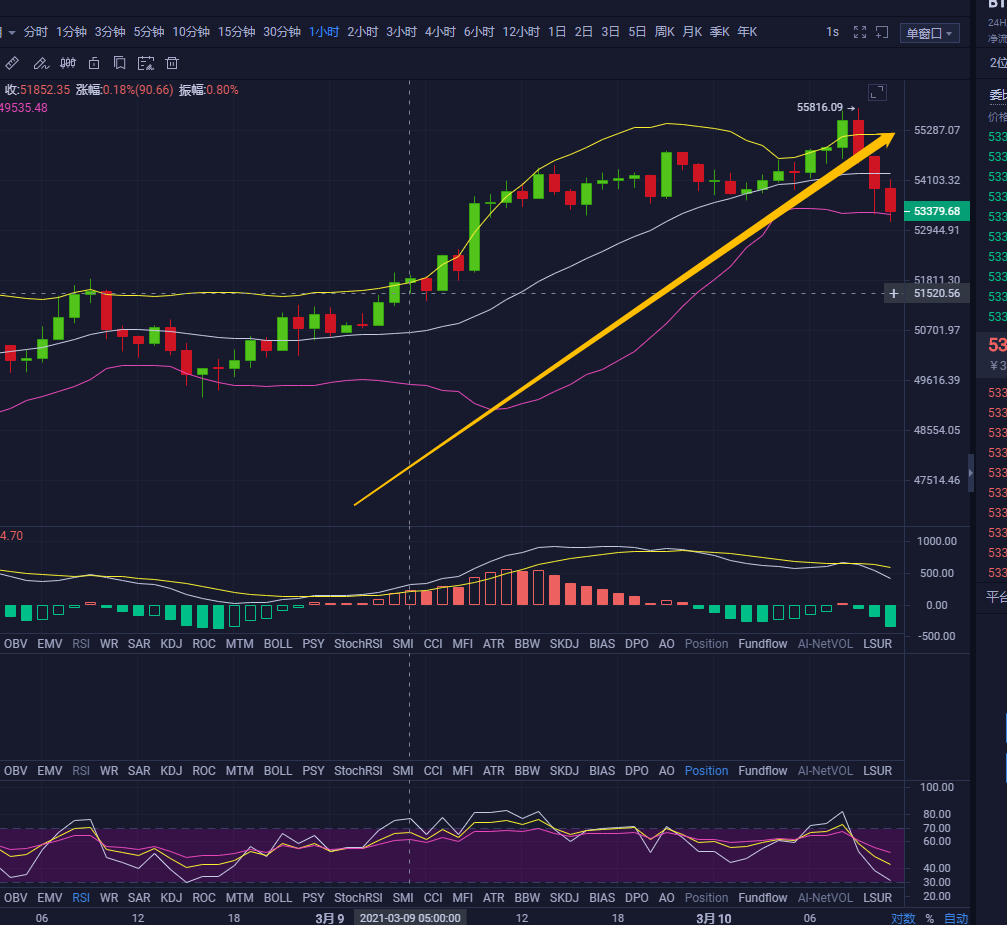The width and height of the screenshot is (1007, 925).
Task: Maximize the main chart with the corner expand icon
Action: [x=877, y=92]
